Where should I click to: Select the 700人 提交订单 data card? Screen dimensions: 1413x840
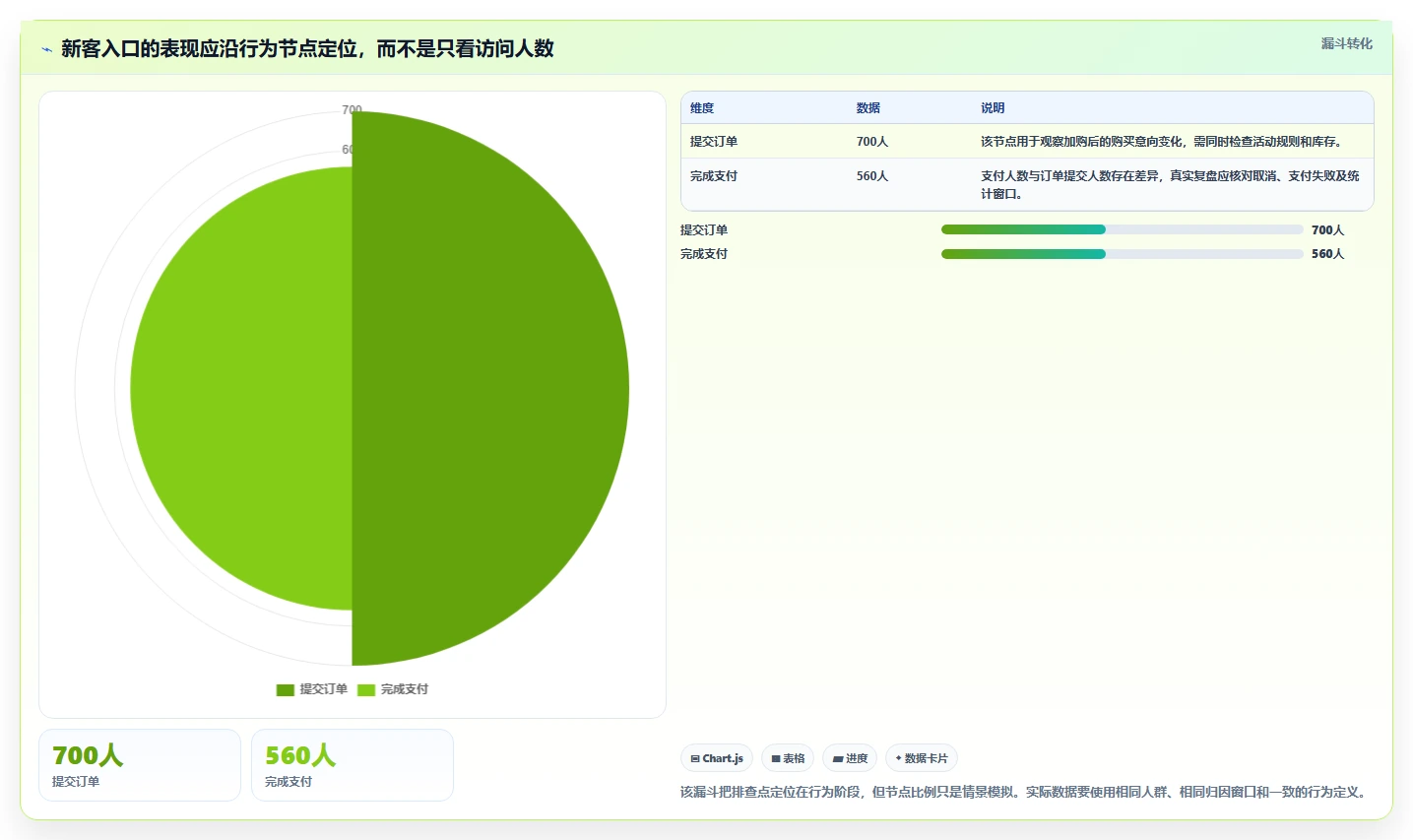tap(140, 765)
